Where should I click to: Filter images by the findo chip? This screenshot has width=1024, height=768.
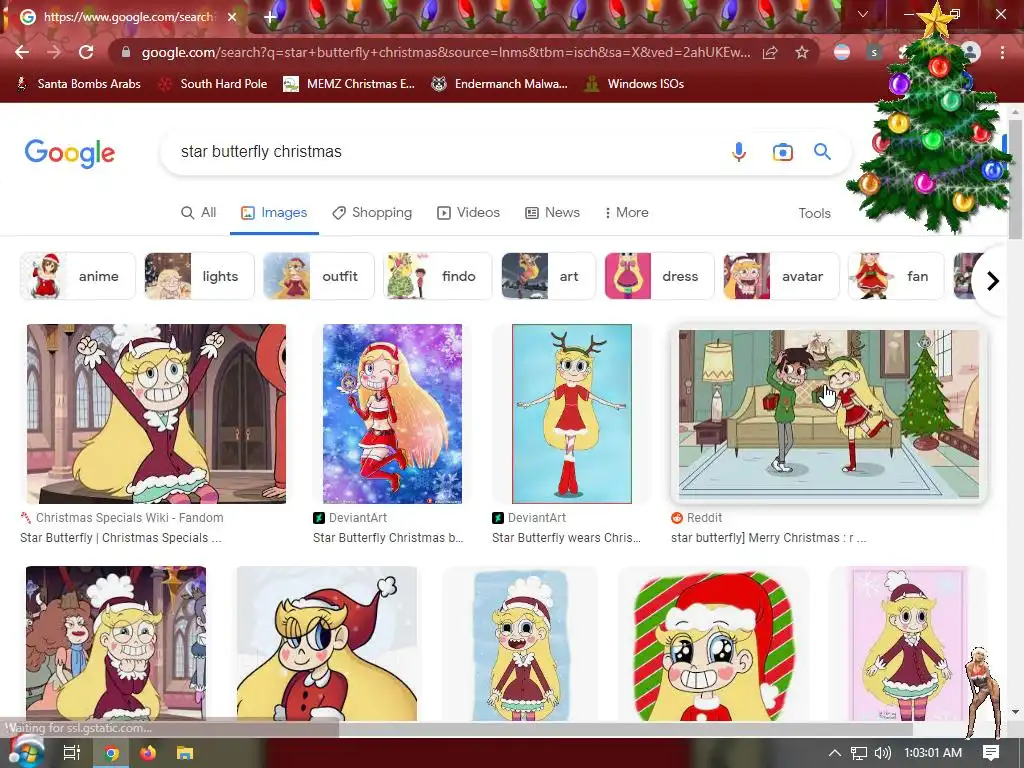(x=438, y=276)
